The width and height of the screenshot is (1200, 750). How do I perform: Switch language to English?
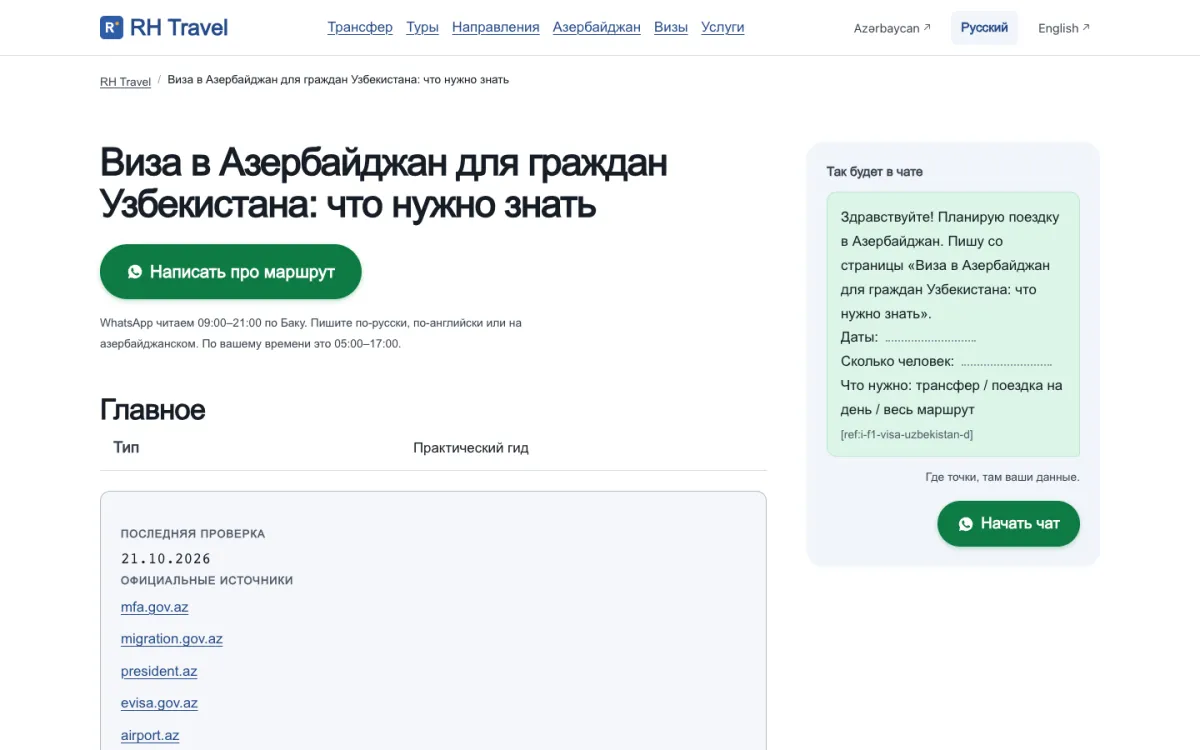pos(1064,28)
